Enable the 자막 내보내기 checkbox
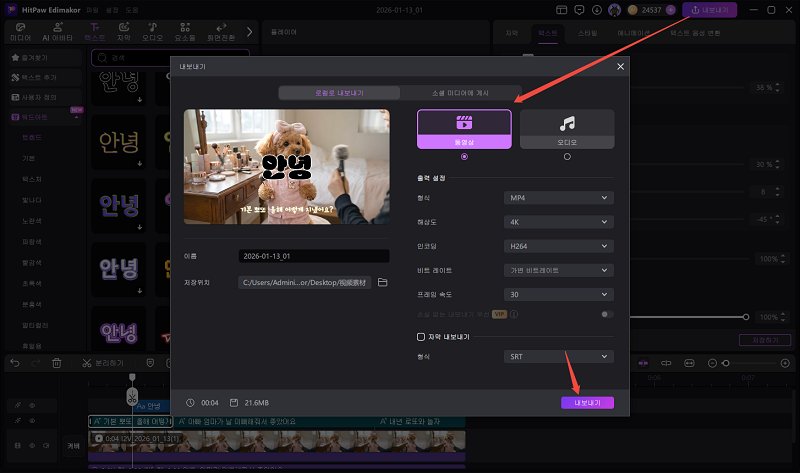Image resolution: width=800 pixels, height=473 pixels. 421,337
